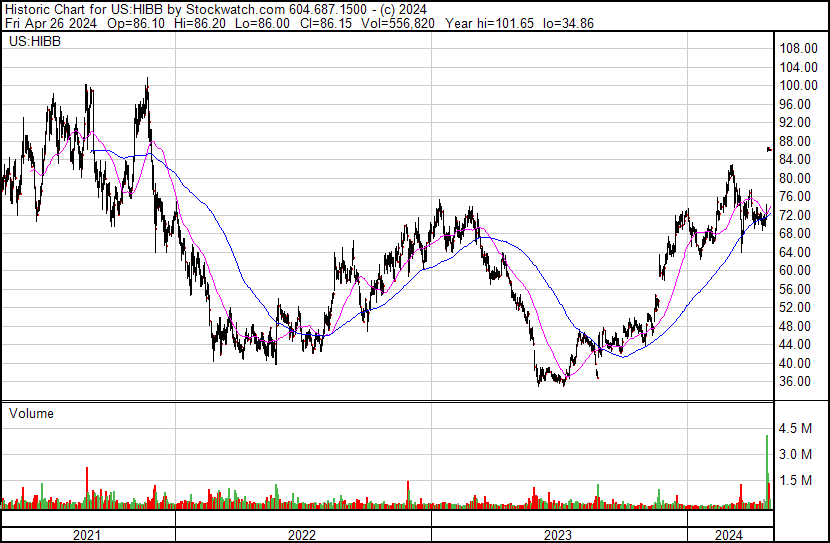
Task: Click the 60.00 price axis label
Action: [x=795, y=270]
